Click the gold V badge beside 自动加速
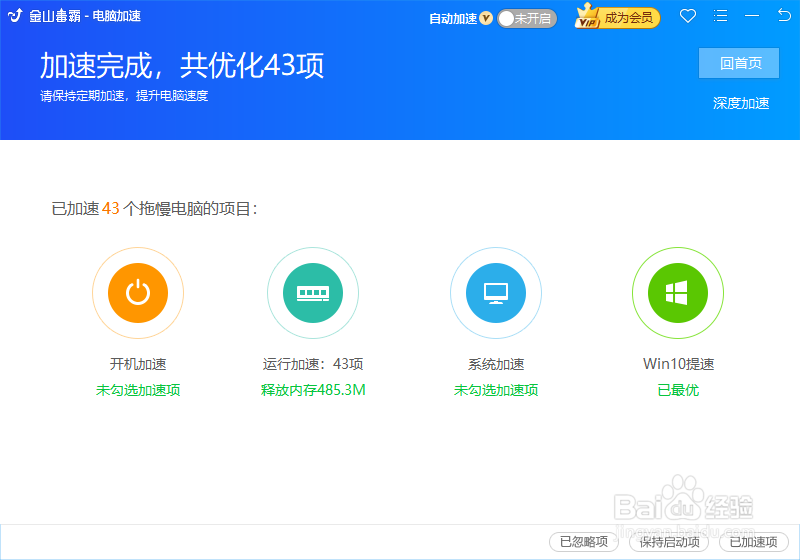 tap(486, 18)
